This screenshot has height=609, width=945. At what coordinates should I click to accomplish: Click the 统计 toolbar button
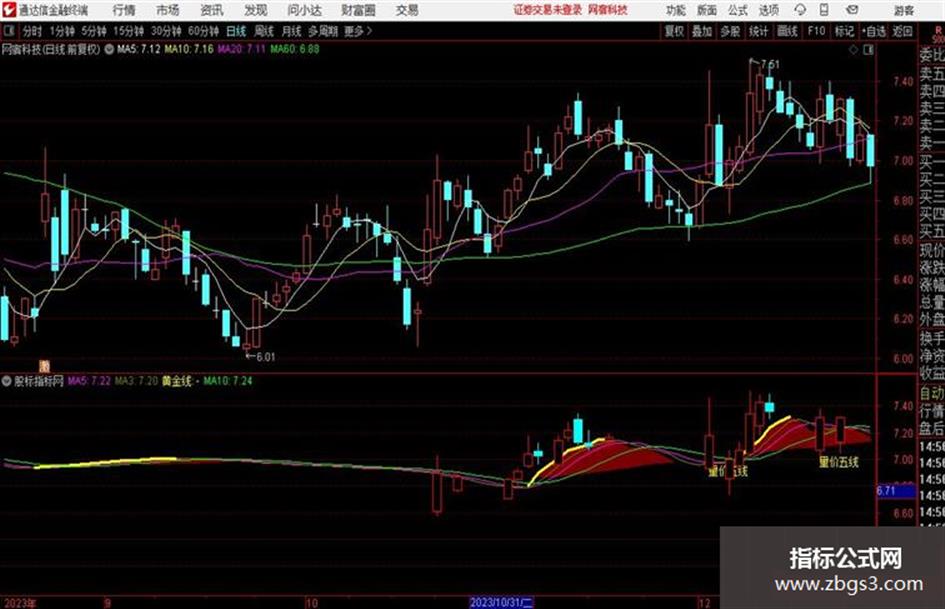point(759,31)
